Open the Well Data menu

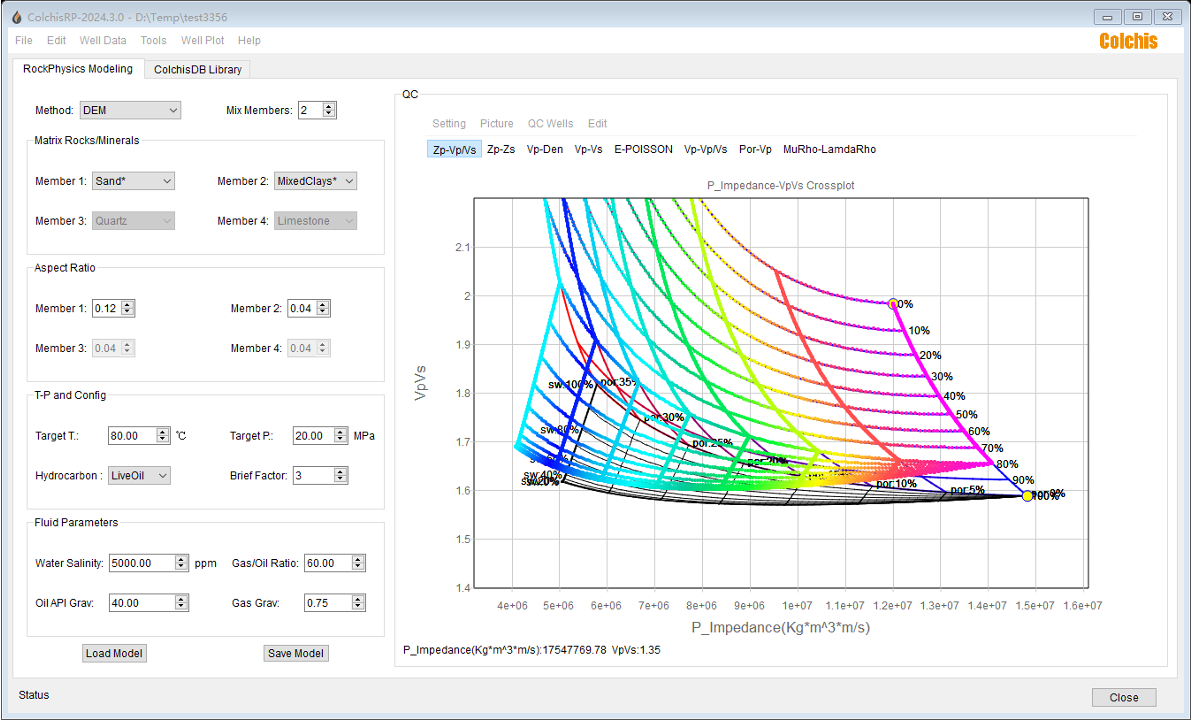click(x=103, y=40)
